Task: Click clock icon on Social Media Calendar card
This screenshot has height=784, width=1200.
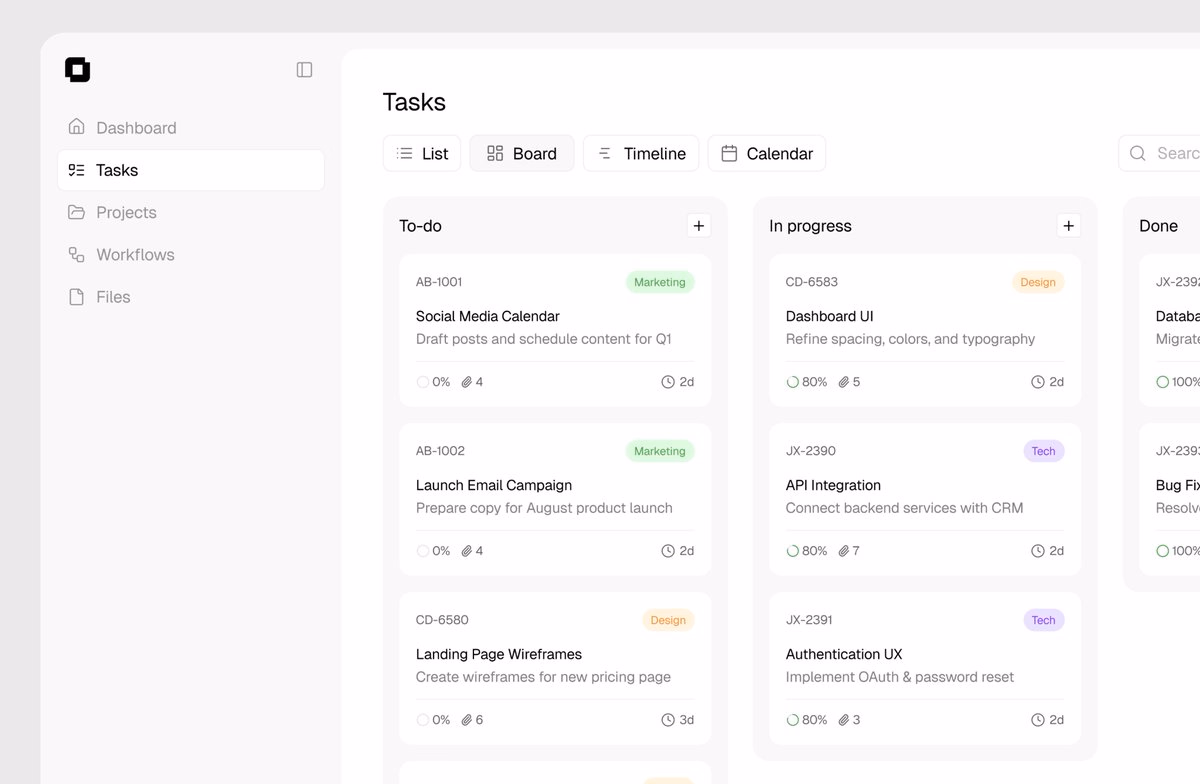Action: (x=668, y=382)
